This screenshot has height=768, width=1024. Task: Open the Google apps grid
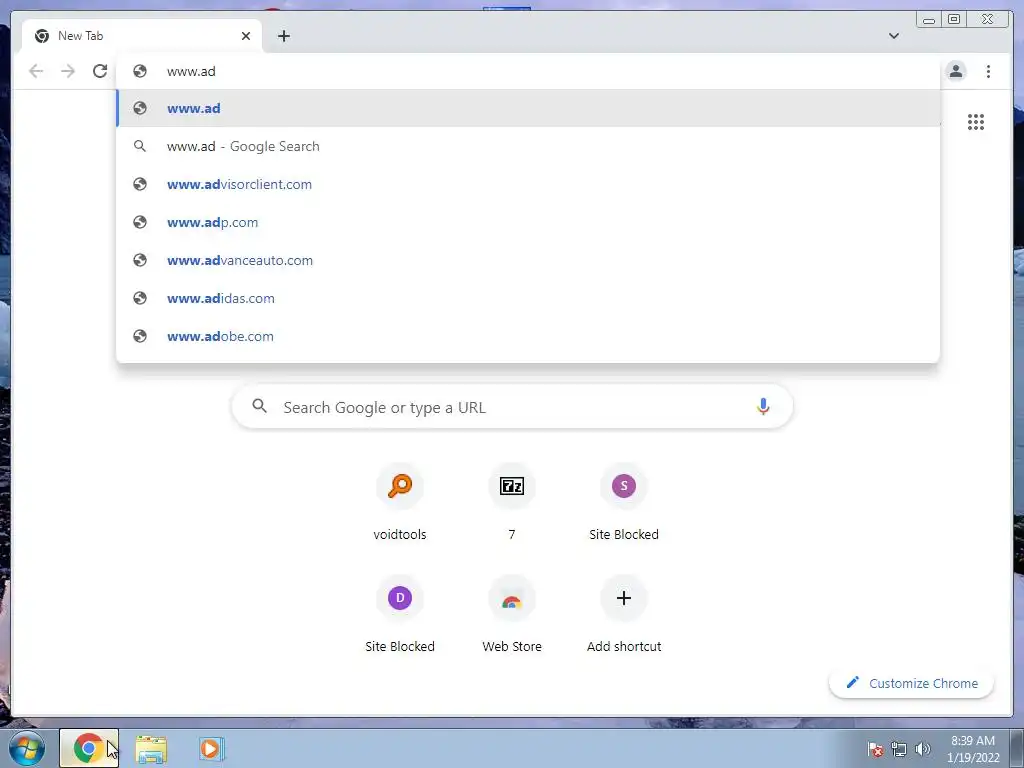(976, 122)
